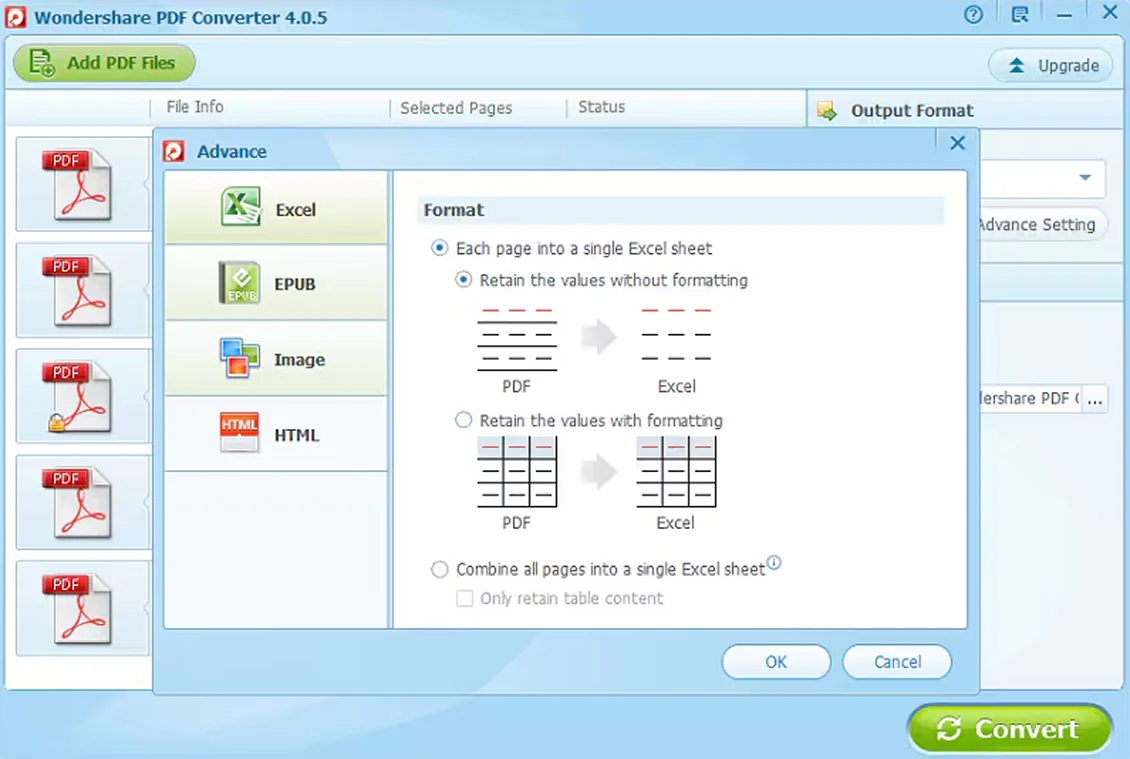This screenshot has height=759, width=1130.
Task: Toggle Only retain table content checkbox
Action: 465,598
